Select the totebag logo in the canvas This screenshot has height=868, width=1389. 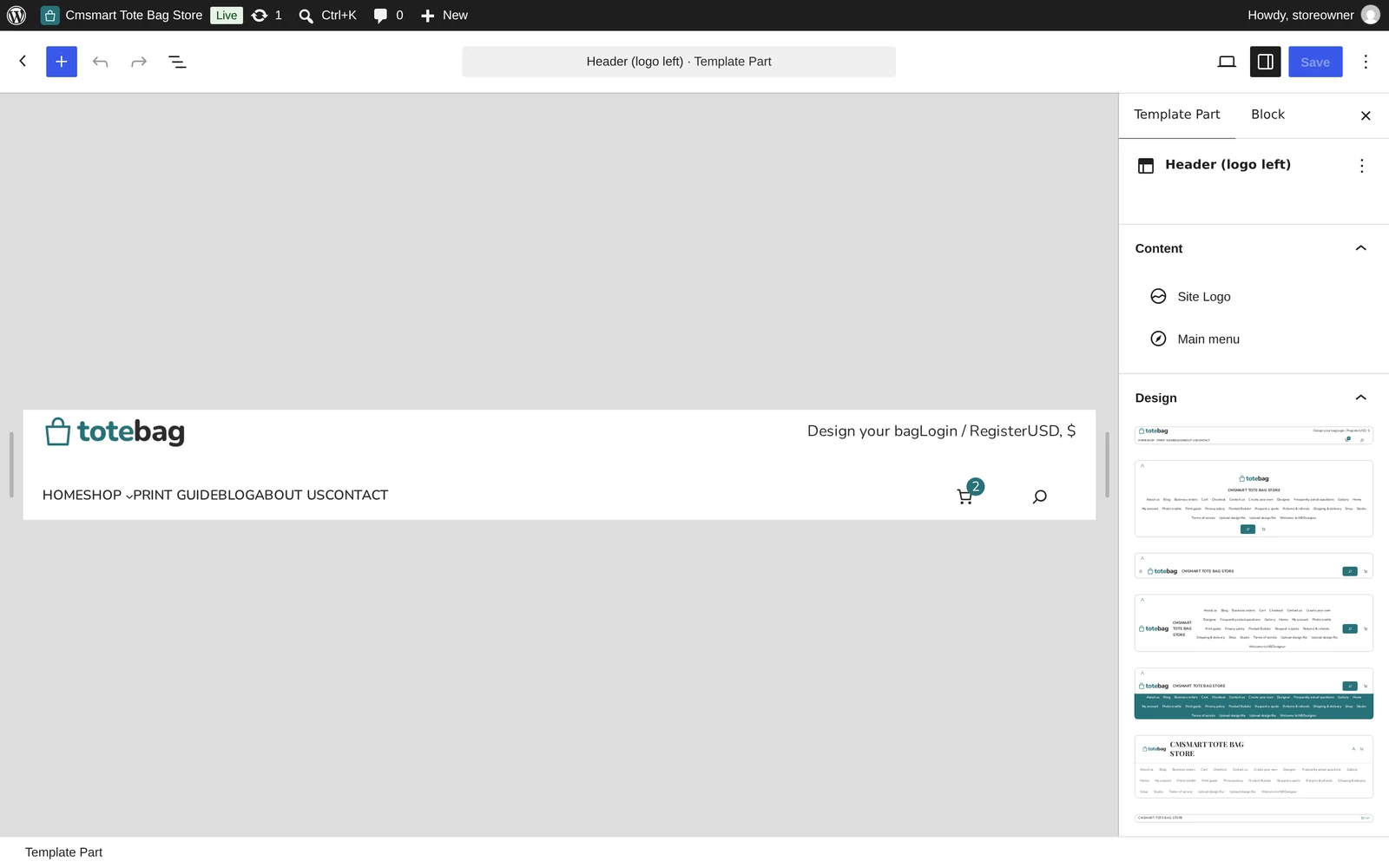[115, 431]
